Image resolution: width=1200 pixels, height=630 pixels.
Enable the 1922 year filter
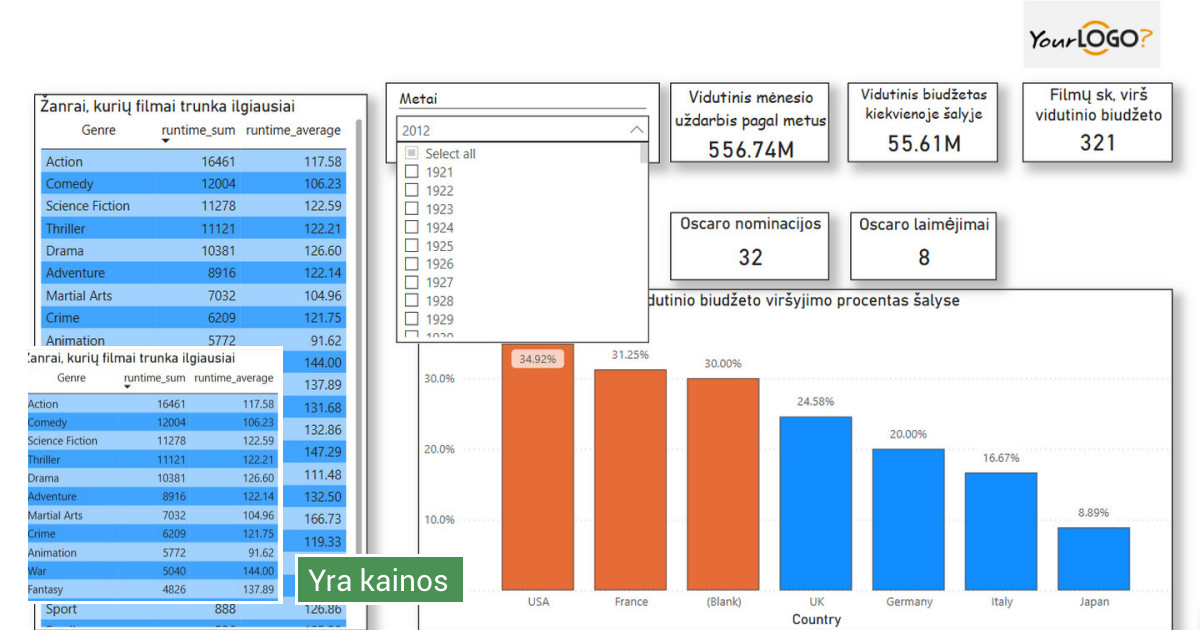pos(411,190)
